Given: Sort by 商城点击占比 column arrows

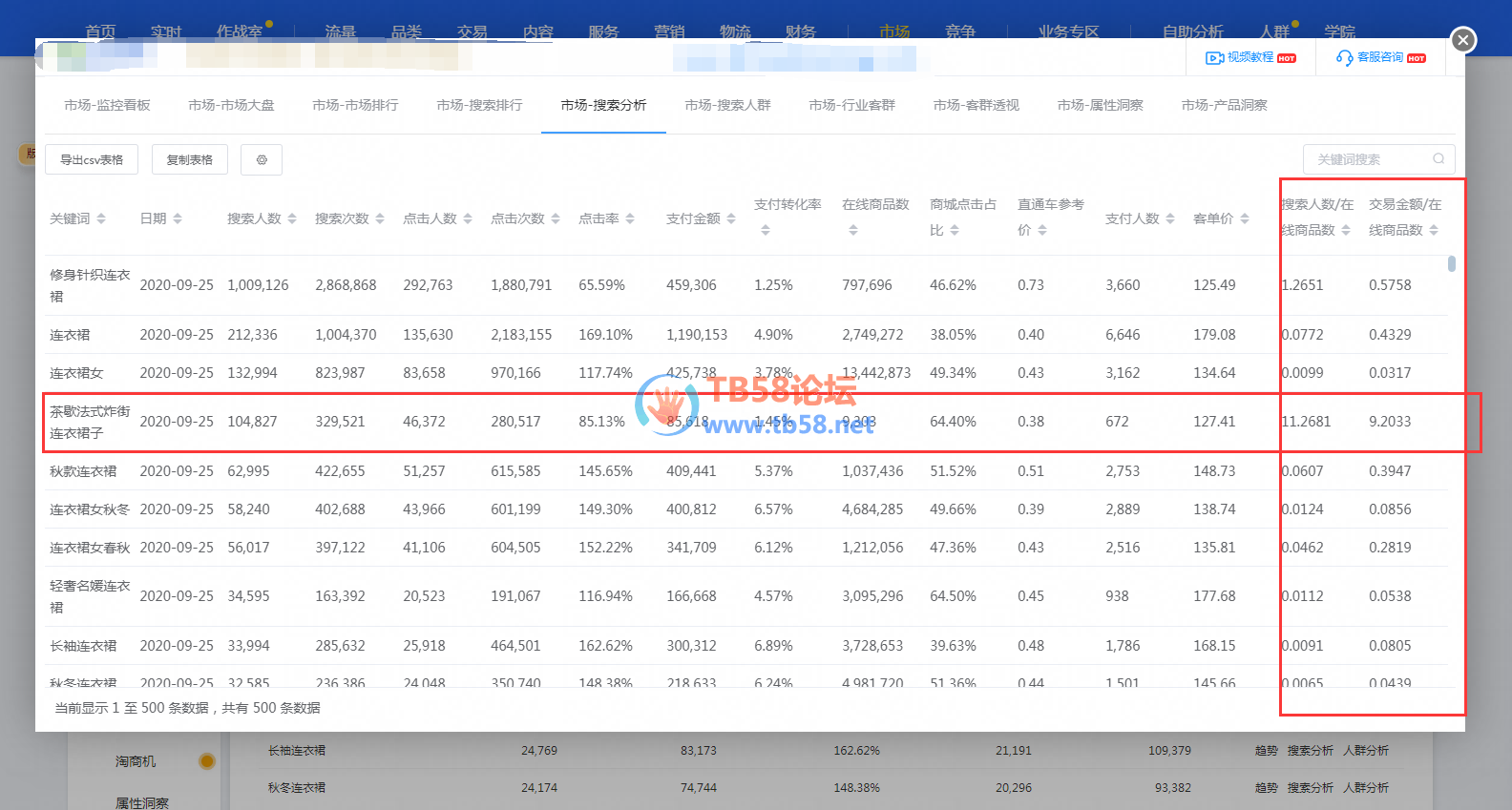Looking at the screenshot, I should 955,230.
